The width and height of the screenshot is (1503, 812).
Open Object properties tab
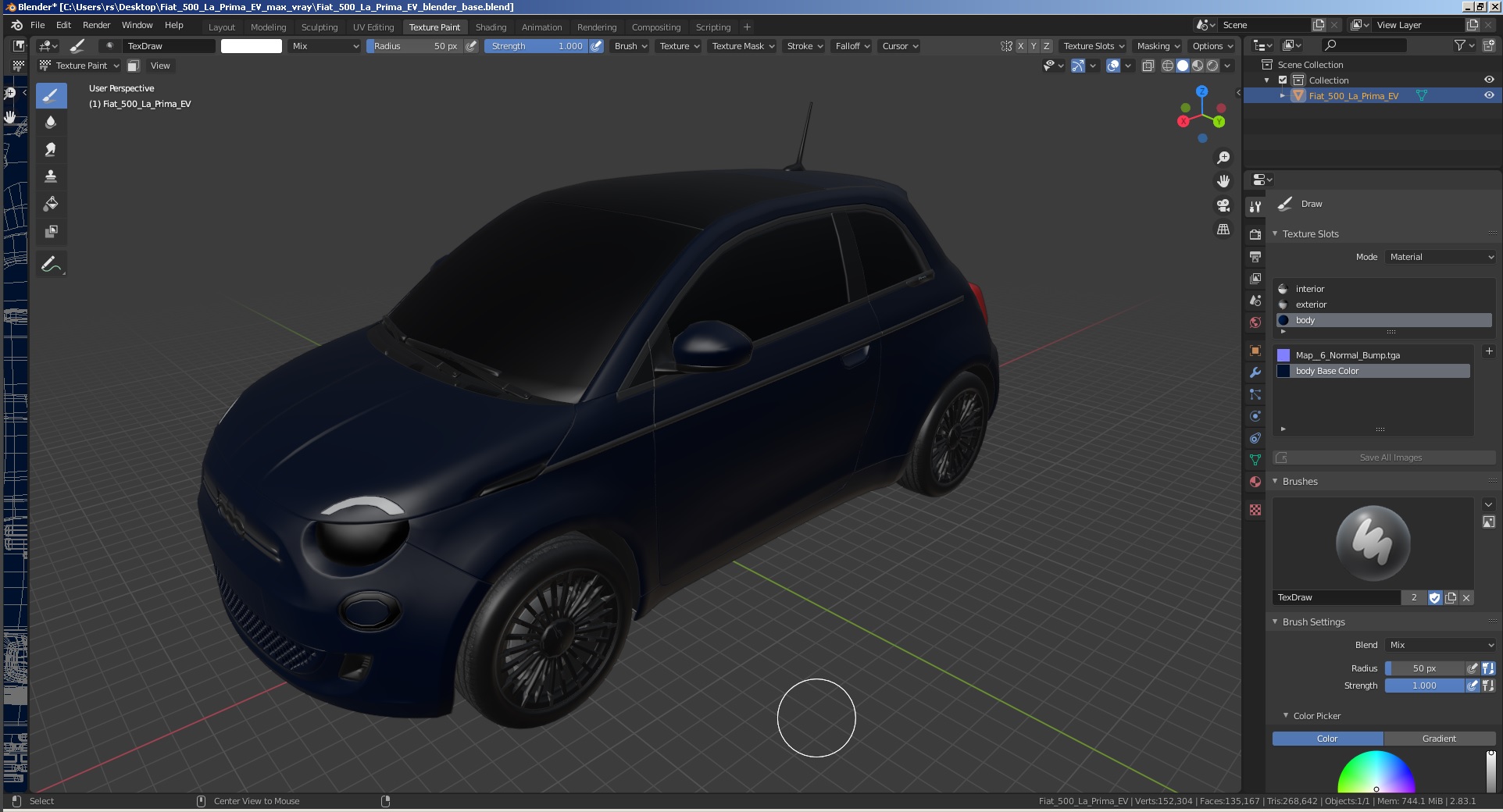tap(1255, 351)
